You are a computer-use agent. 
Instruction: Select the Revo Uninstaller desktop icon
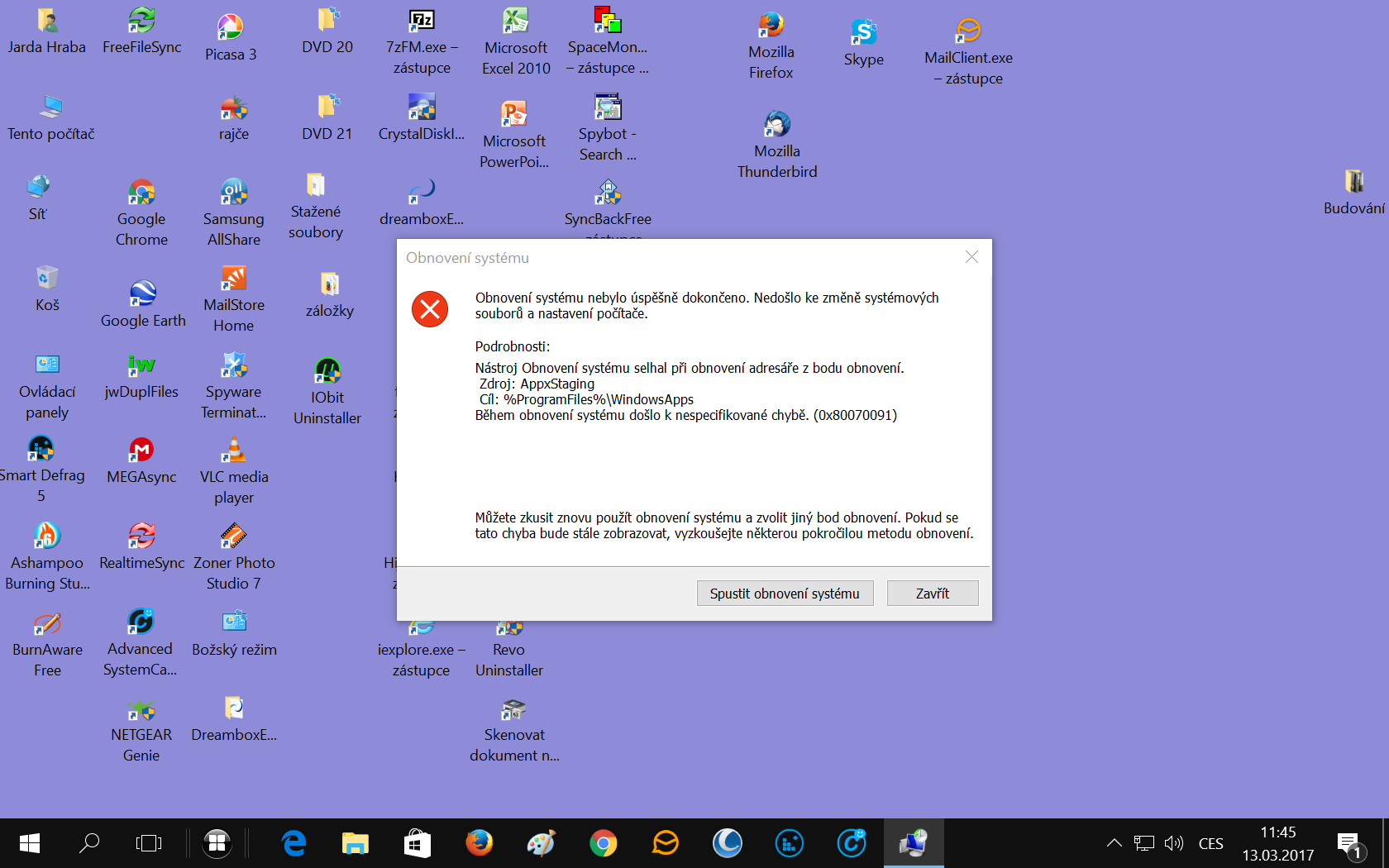point(509,650)
